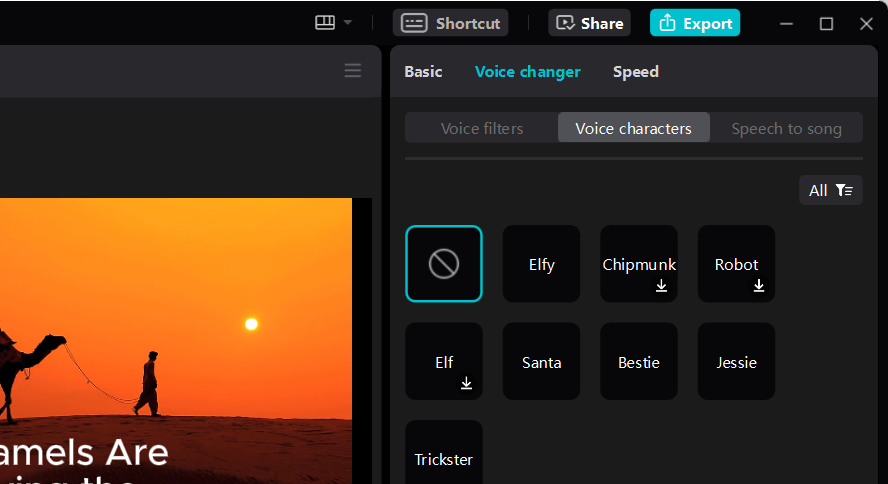Viewport: 888px width, 484px height.
Task: Expand the layout dropdown arrow
Action: (x=348, y=23)
